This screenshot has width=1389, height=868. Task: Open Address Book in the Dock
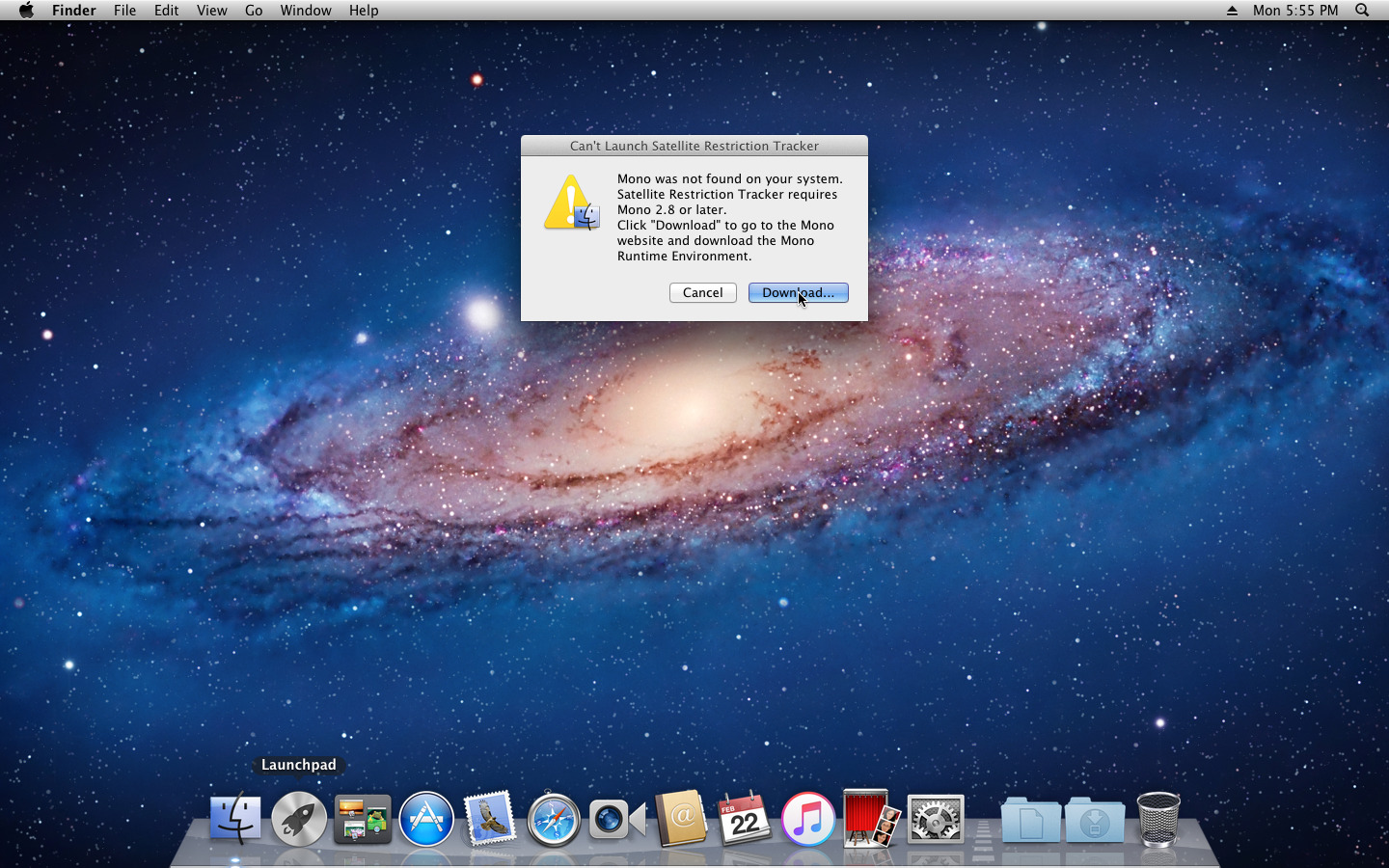pos(681,819)
